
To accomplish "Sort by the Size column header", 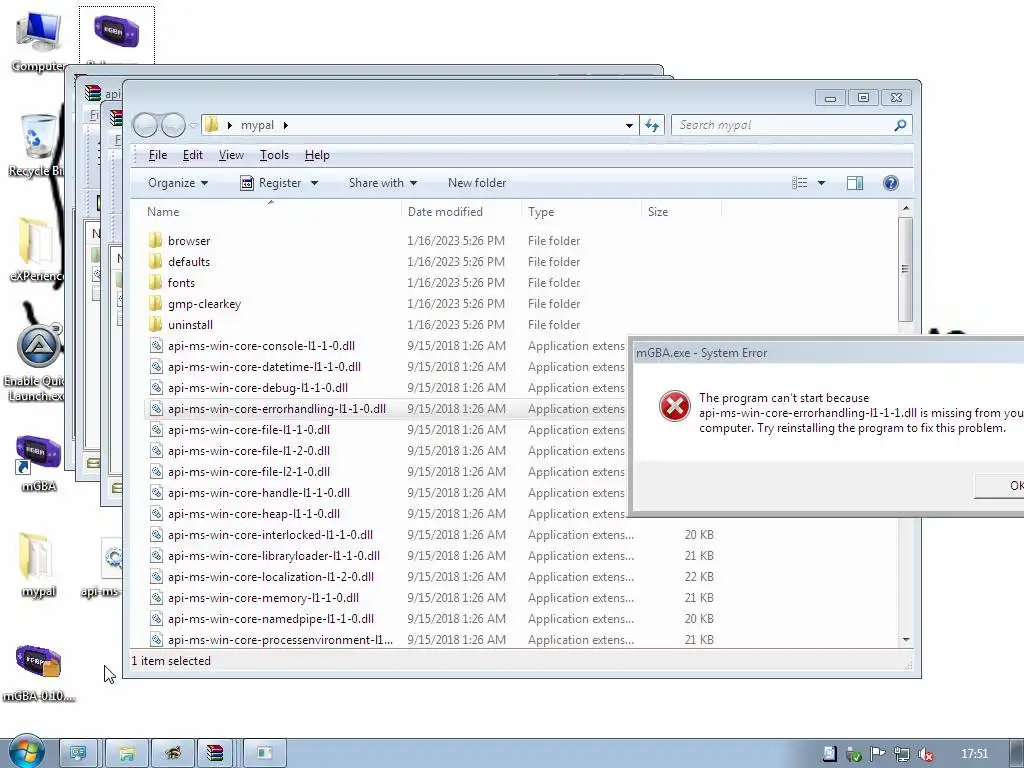I will [x=681, y=212].
